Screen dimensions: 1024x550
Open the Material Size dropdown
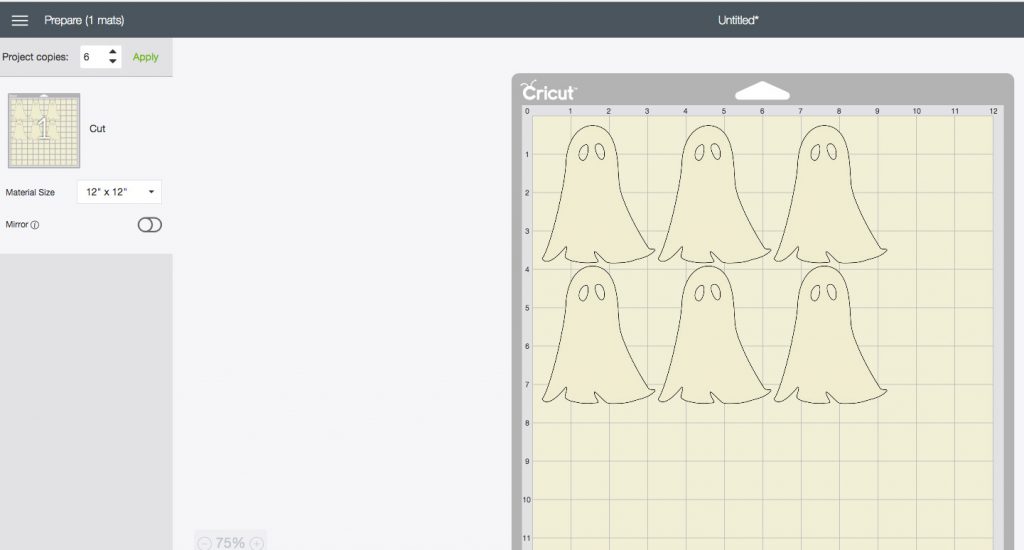119,192
